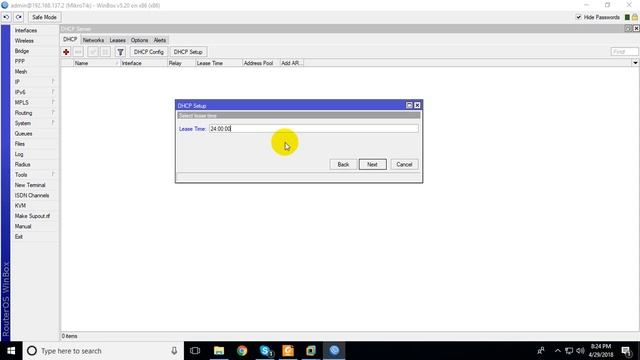Click the taskbar microphone icon

pos(174,351)
